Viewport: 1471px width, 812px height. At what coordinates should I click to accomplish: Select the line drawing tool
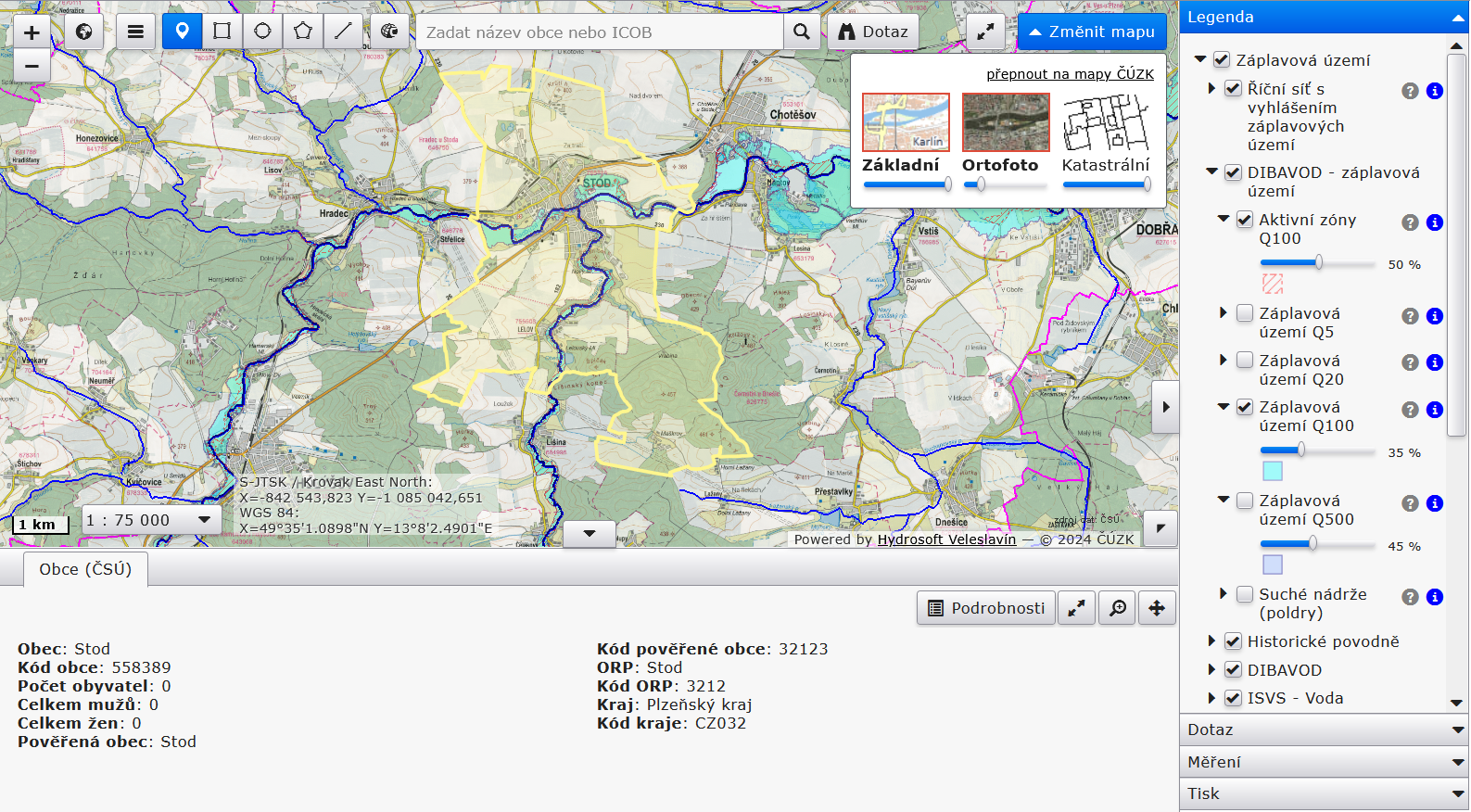tap(342, 32)
